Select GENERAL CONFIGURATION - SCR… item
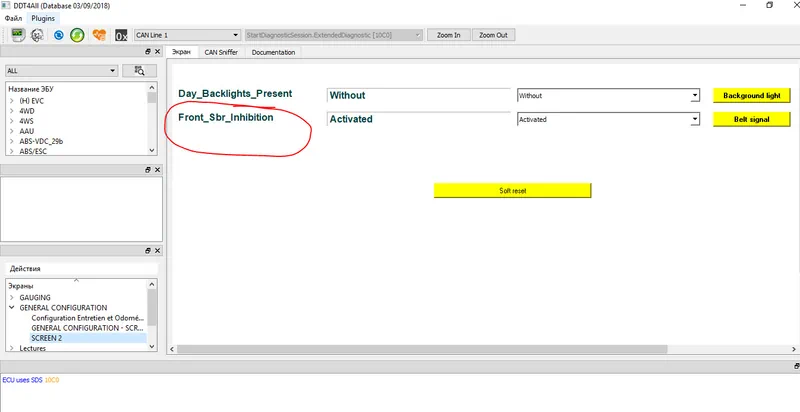Screen dimensions: 800x412 coord(88,328)
